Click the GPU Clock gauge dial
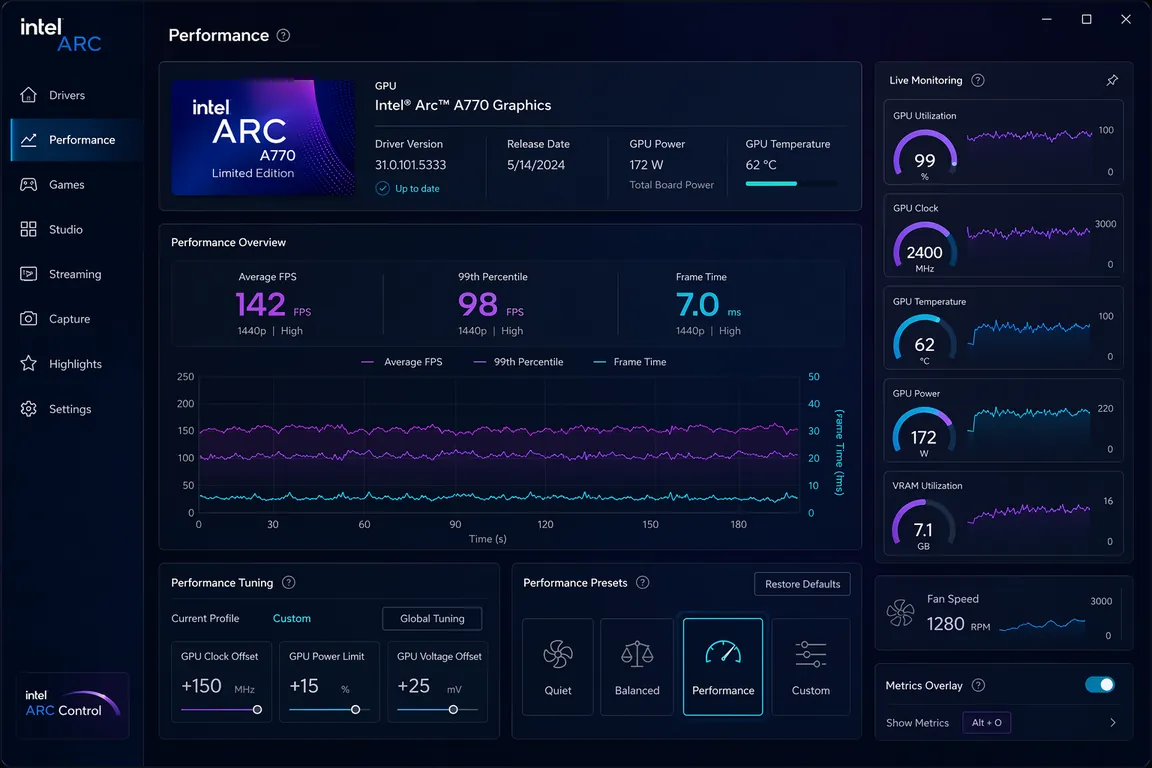Screen dimensions: 1152x768 coord(925,247)
